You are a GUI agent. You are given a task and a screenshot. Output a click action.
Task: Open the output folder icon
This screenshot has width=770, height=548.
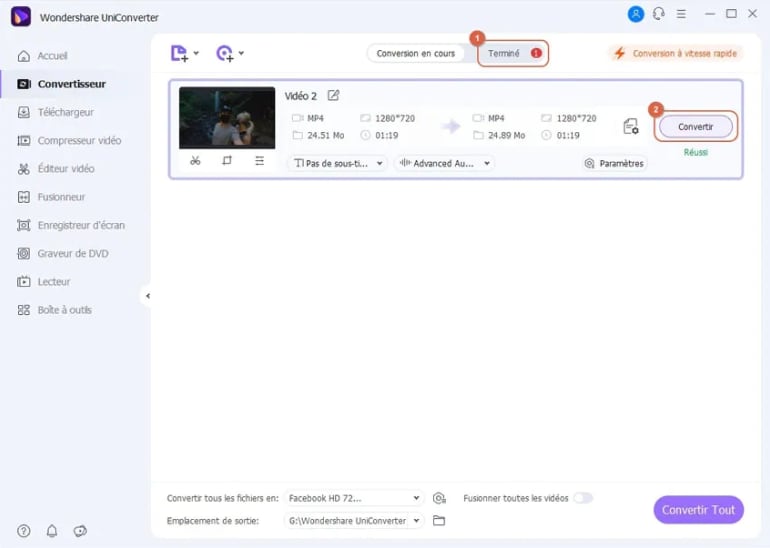pos(439,521)
